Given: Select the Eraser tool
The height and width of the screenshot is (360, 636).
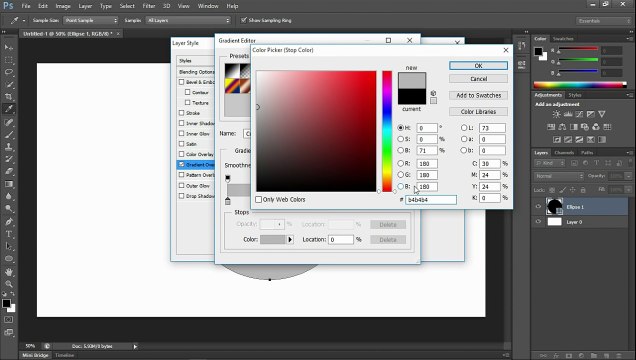Looking at the screenshot, I should pos(9,171).
